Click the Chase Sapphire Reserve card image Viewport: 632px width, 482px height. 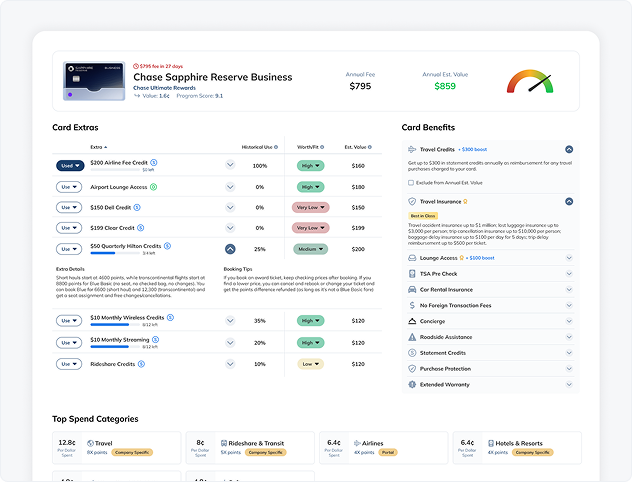92,82
